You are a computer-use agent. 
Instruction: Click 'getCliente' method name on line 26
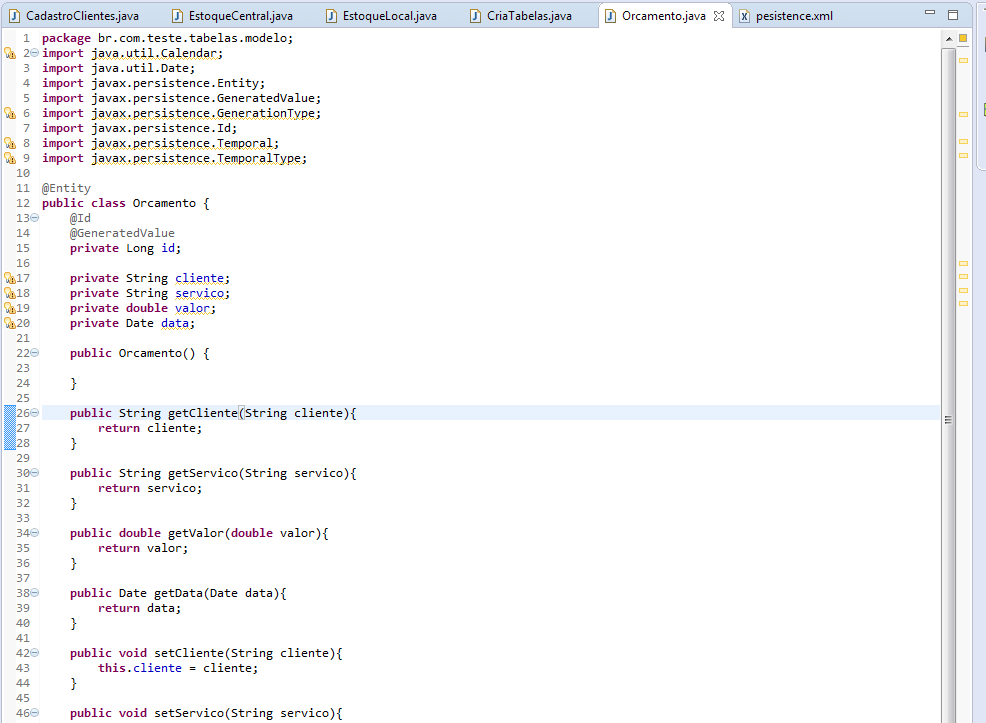point(202,413)
